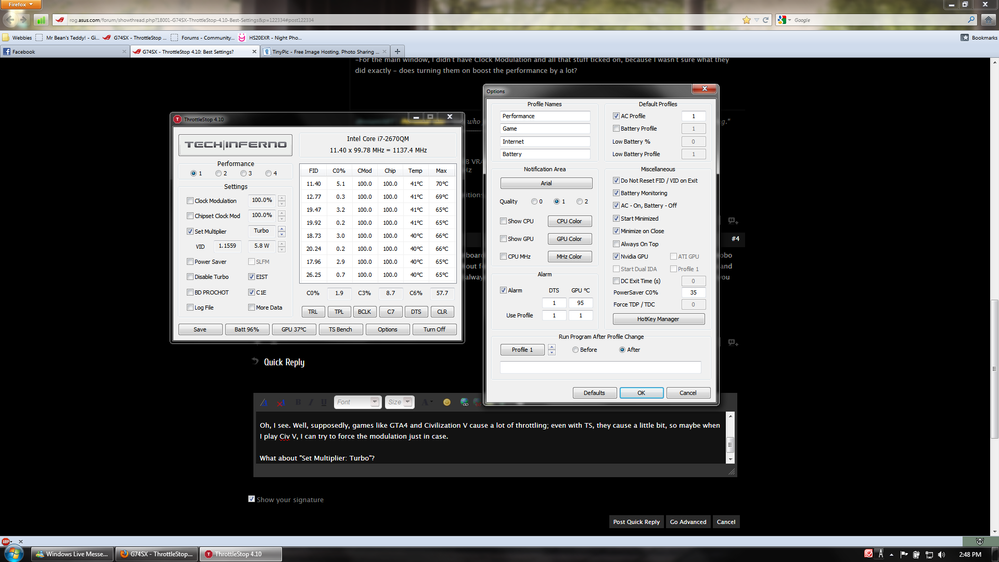Uncheck the Set Multiplier checkbox
This screenshot has width=999, height=562.
pos(190,231)
